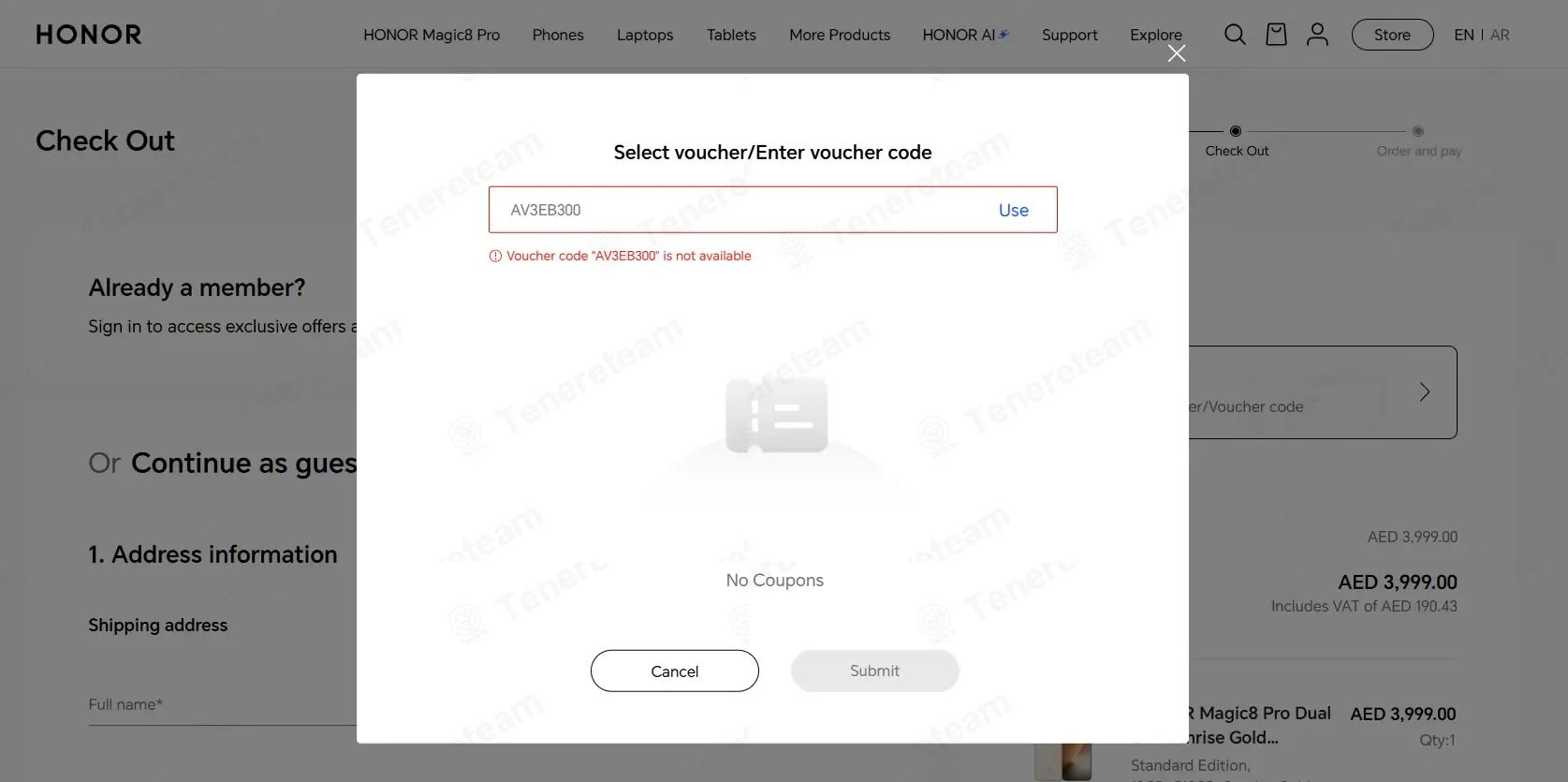
Task: Click the Full name input field
Action: click(x=222, y=704)
